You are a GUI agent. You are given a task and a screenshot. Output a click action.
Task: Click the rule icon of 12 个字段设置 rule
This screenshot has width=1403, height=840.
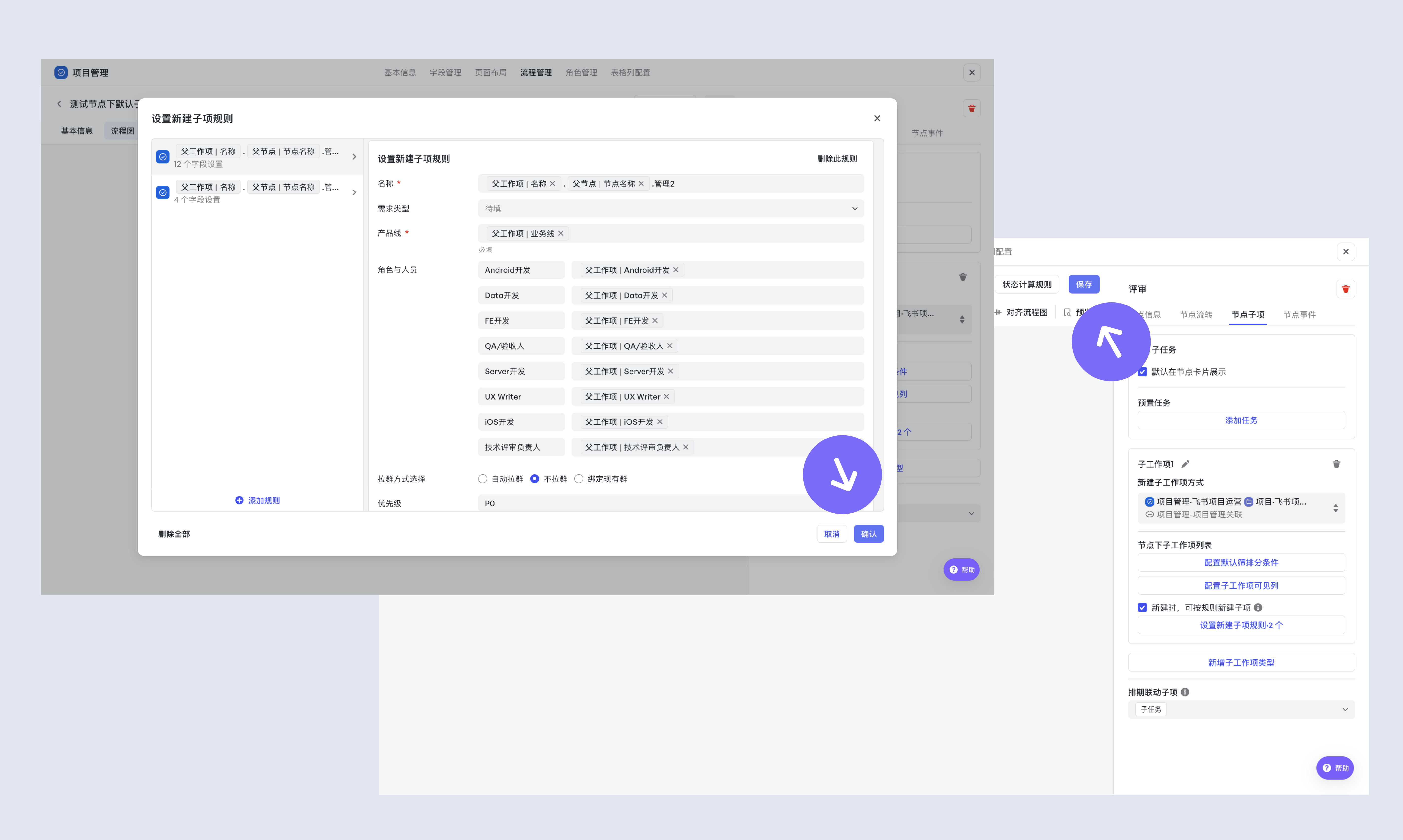(x=162, y=157)
